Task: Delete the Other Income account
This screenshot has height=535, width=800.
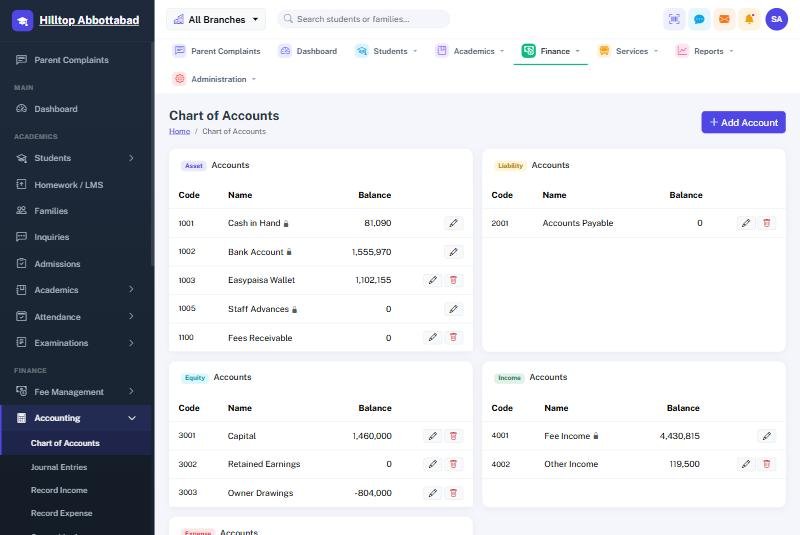Action: click(766, 464)
